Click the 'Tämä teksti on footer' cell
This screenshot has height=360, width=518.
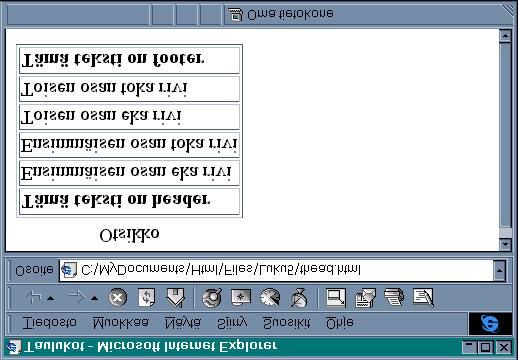tap(129, 60)
